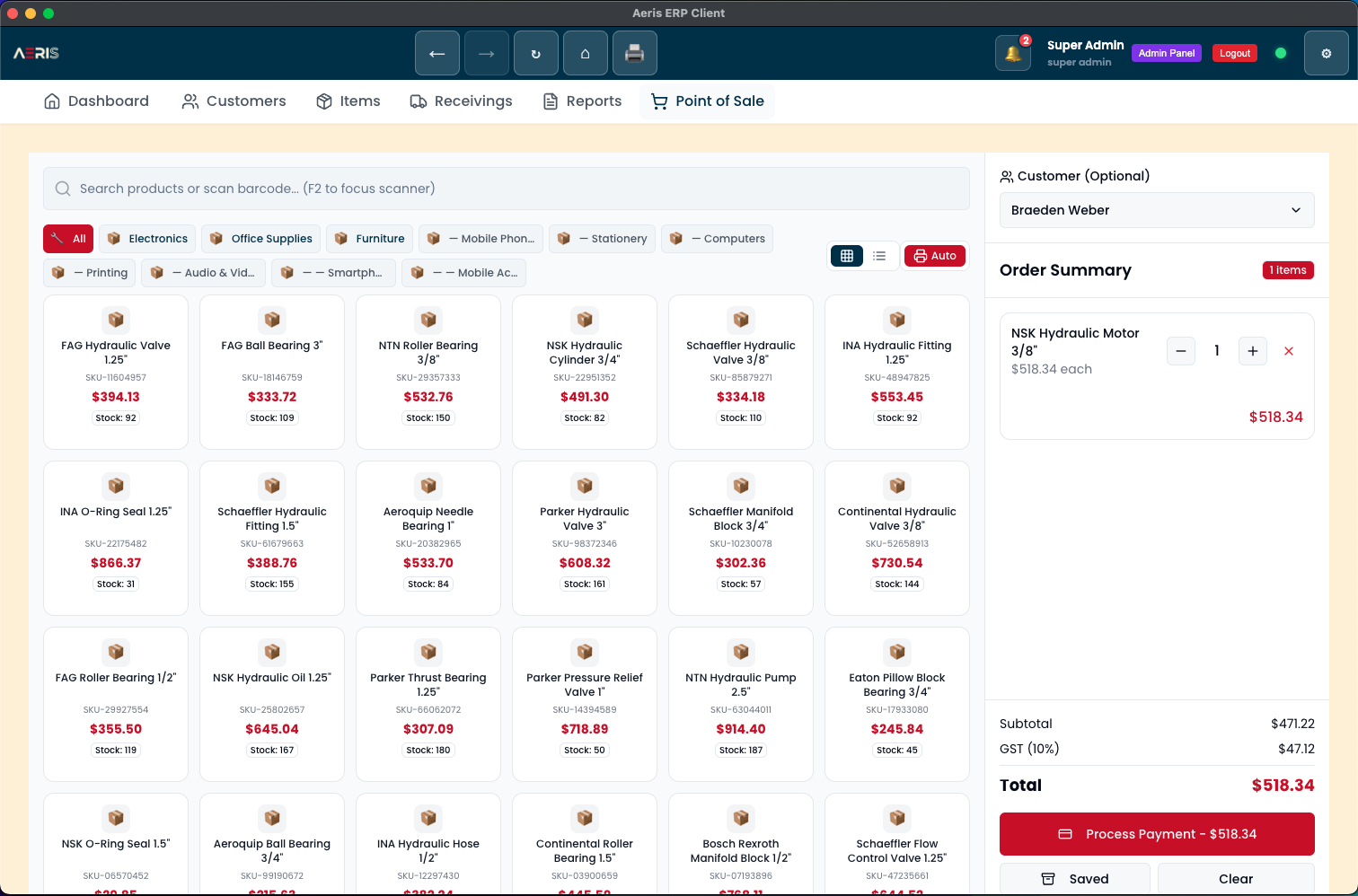Go to home via house icon

(x=586, y=54)
